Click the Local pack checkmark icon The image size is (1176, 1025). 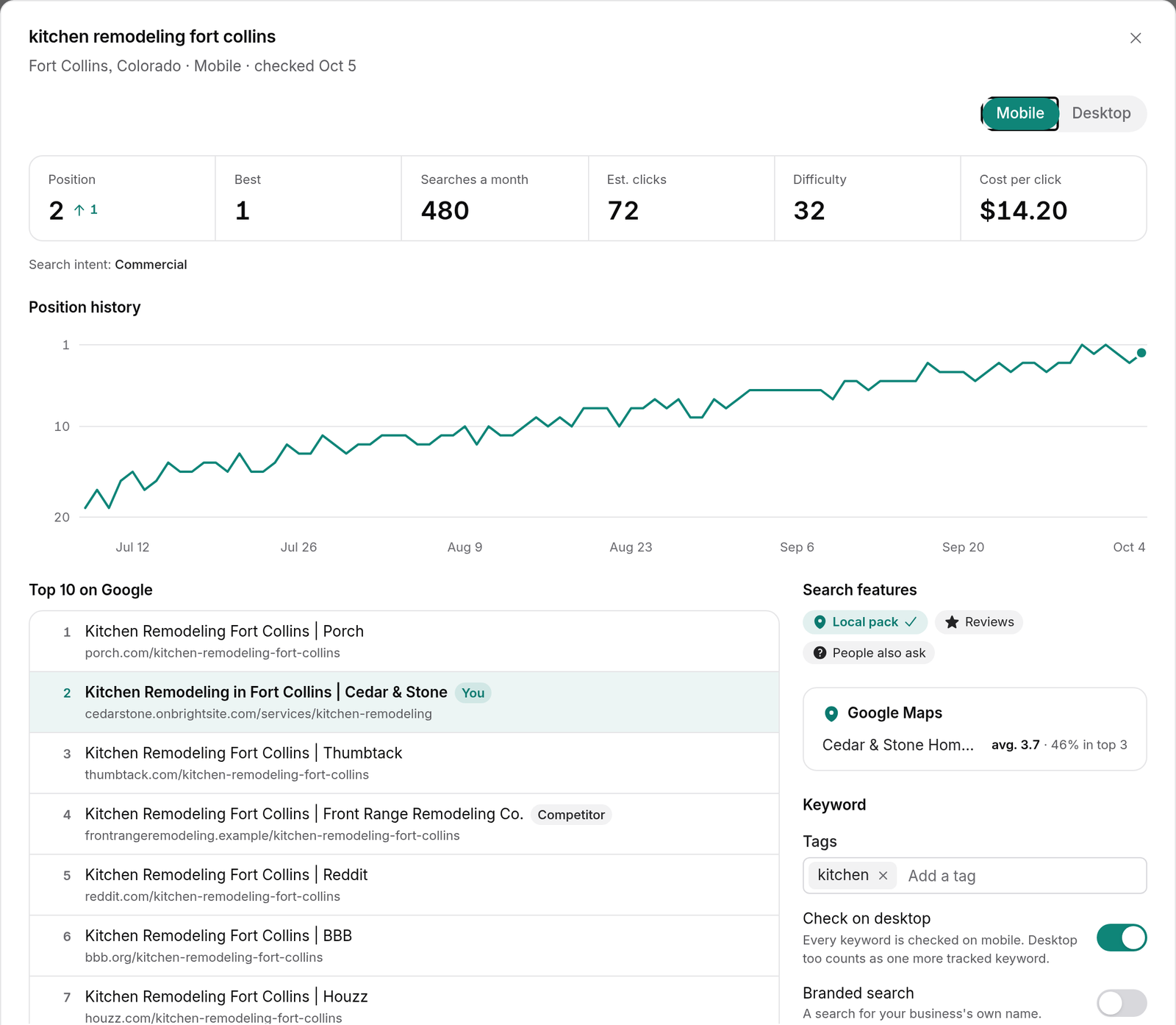click(x=911, y=622)
